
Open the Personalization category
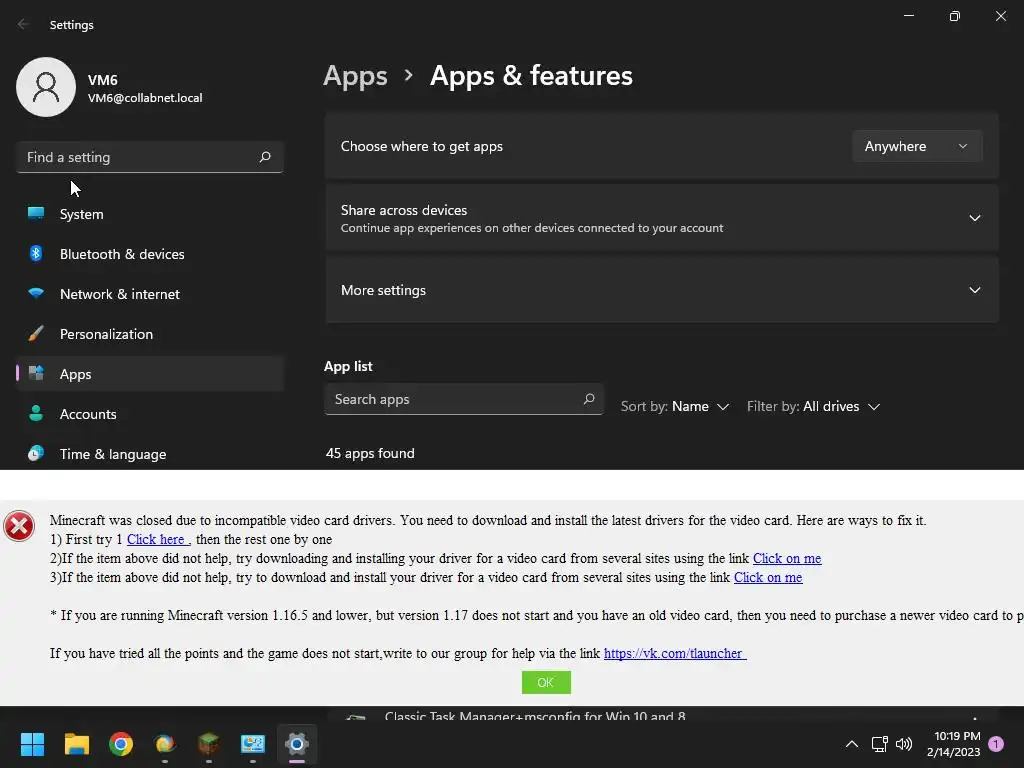tap(150, 334)
